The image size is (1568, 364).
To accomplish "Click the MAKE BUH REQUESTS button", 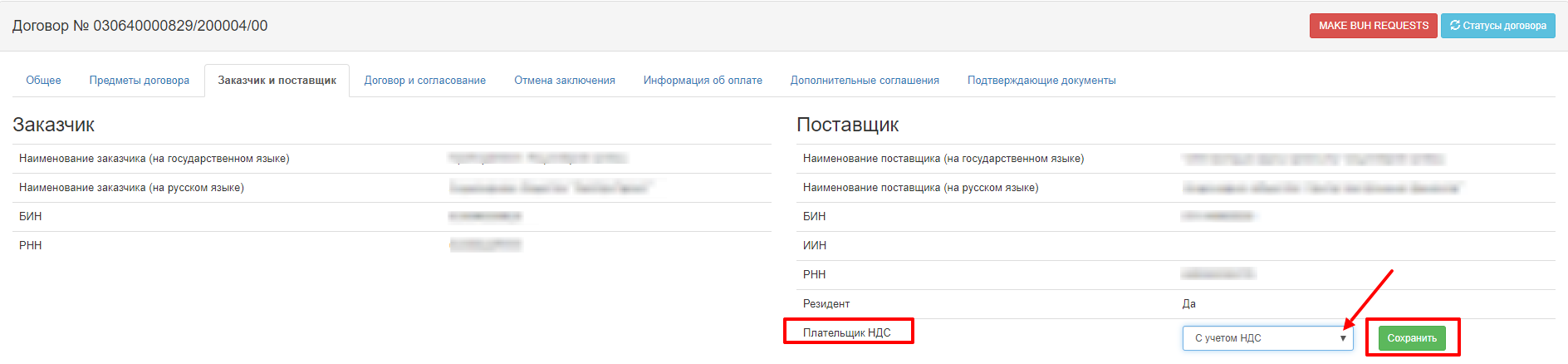I will (x=1373, y=26).
